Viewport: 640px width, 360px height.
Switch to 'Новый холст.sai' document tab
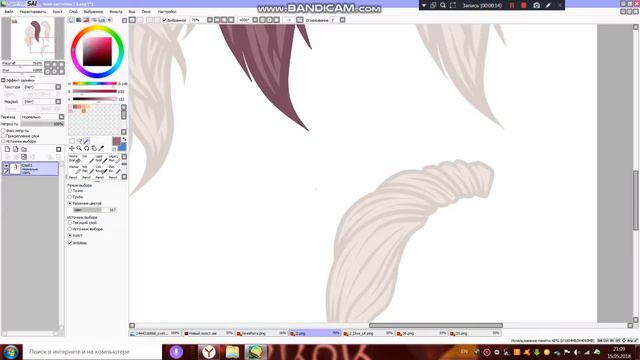tap(208, 333)
